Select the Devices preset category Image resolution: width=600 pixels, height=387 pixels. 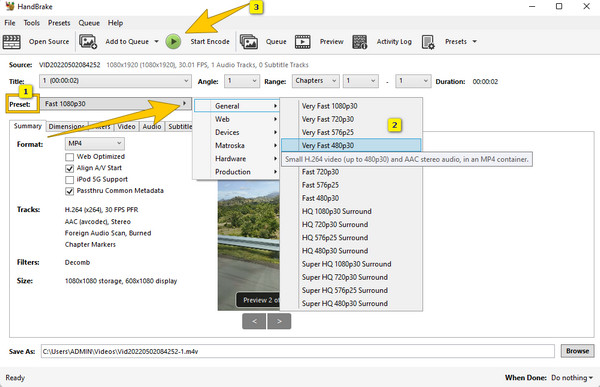(x=236, y=132)
